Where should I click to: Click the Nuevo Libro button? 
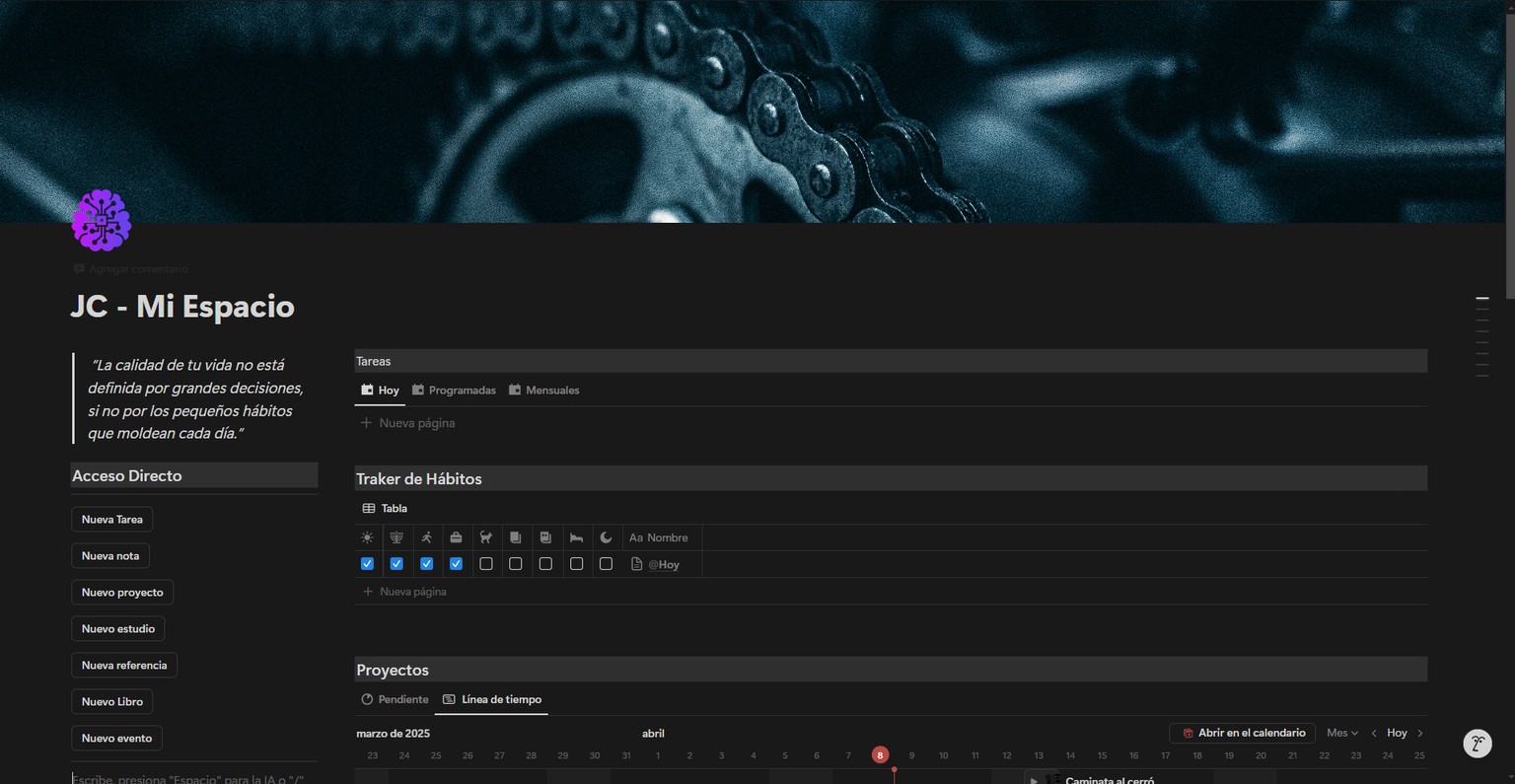[x=112, y=702]
